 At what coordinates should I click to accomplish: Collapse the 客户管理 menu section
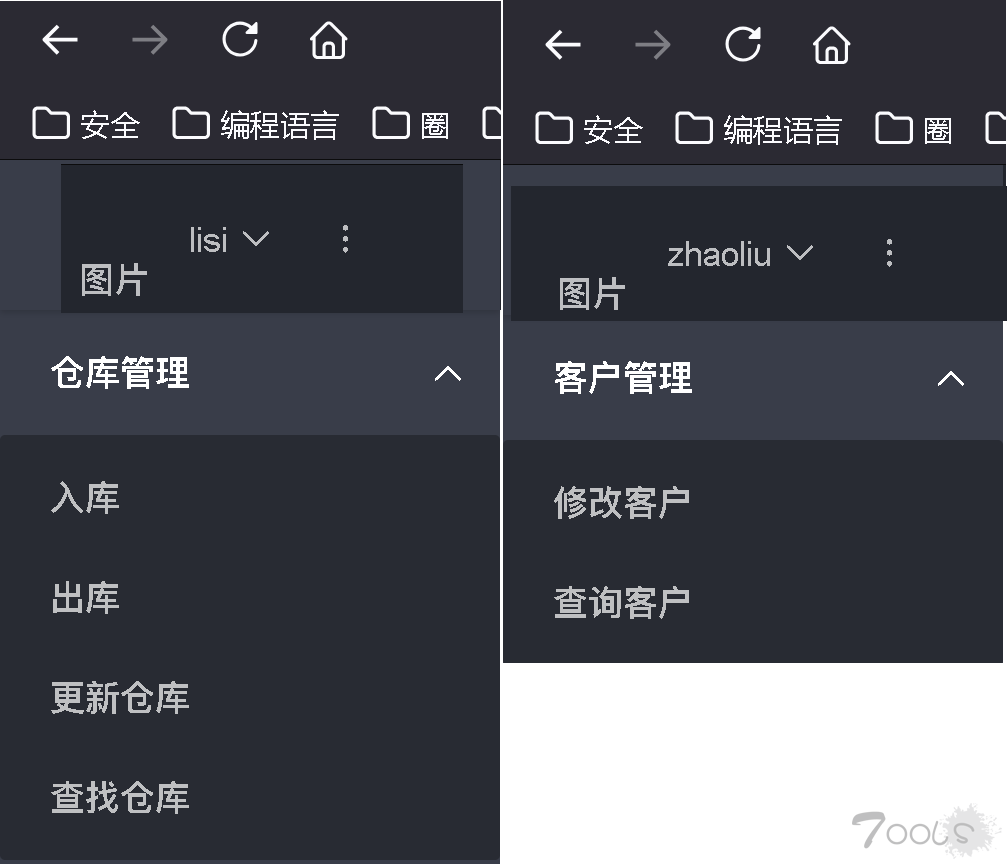[753, 378]
